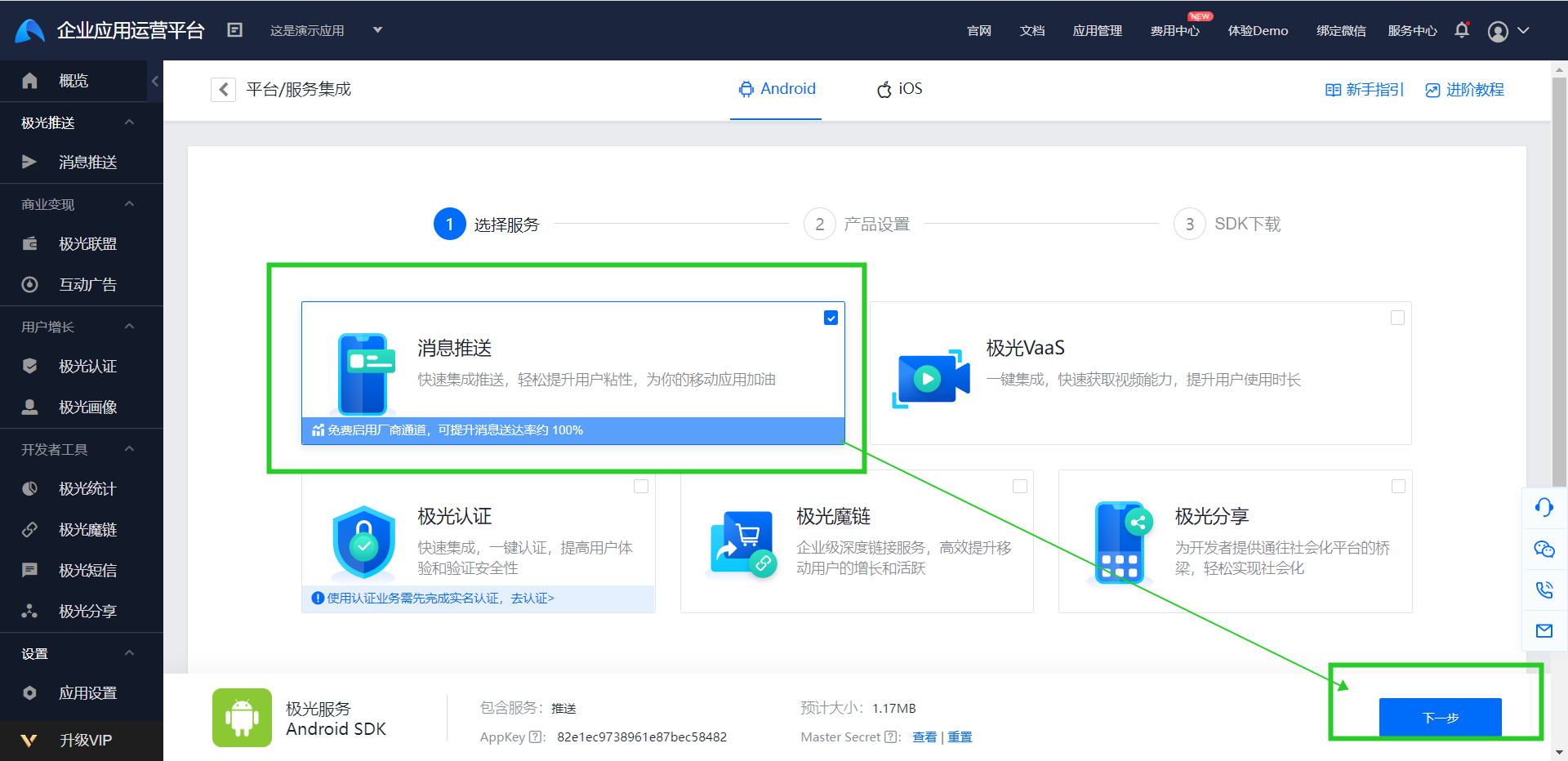1568x761 pixels.
Task: Click the 极光分享 phone share icon
Action: pyautogui.click(x=1120, y=542)
